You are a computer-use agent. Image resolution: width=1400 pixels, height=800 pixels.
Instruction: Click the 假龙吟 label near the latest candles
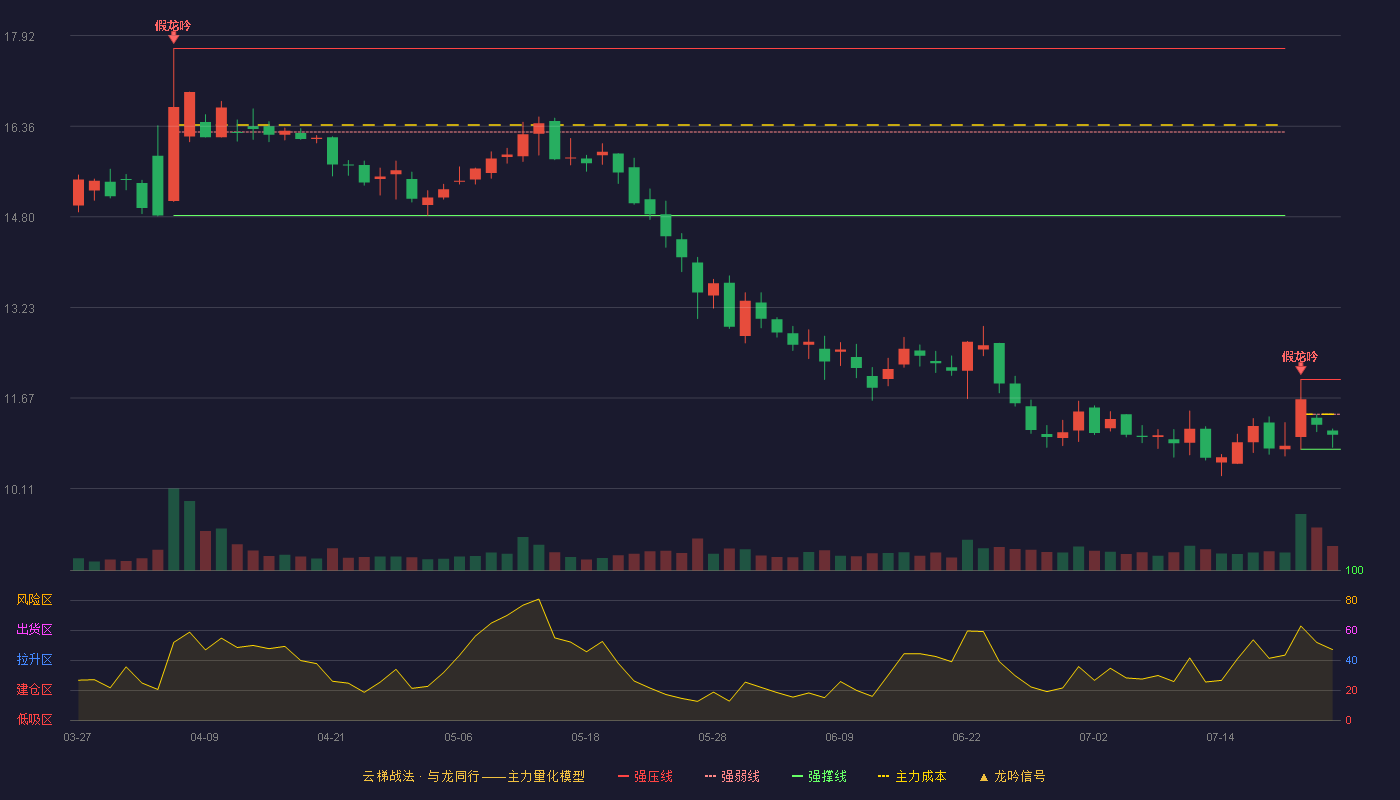1300,356
